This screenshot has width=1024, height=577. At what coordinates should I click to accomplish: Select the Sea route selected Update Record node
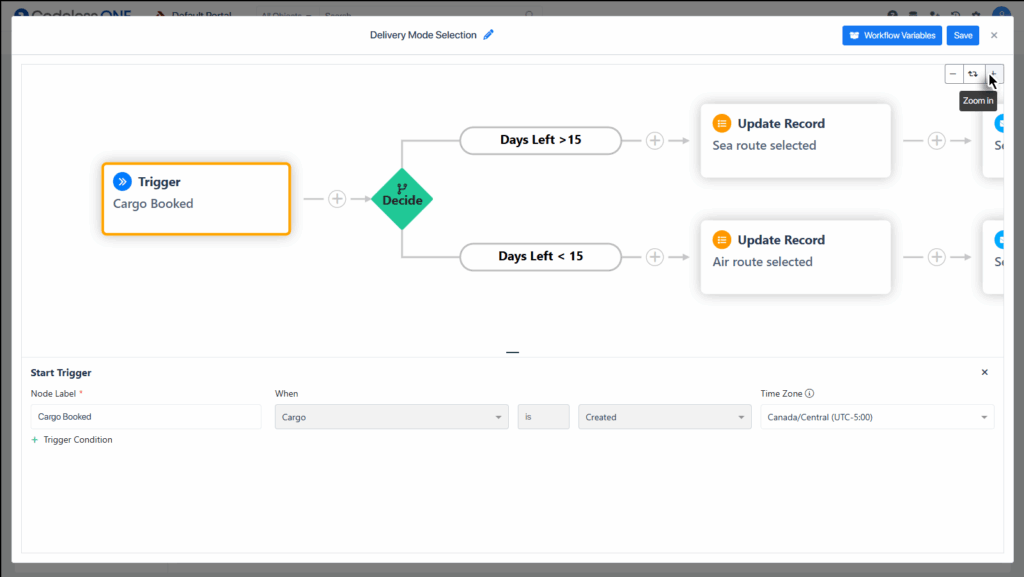point(795,141)
